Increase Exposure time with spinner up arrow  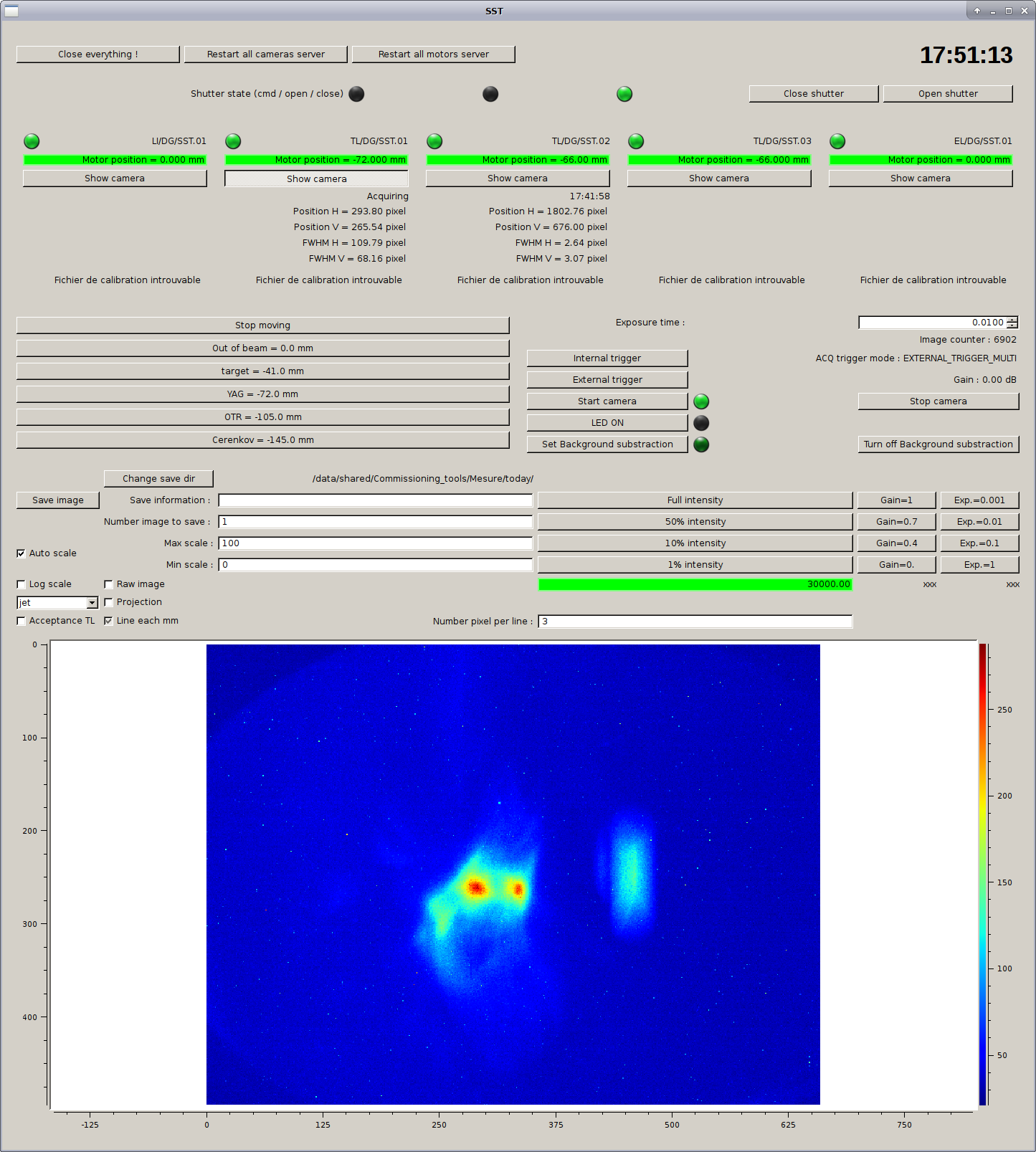point(1012,320)
